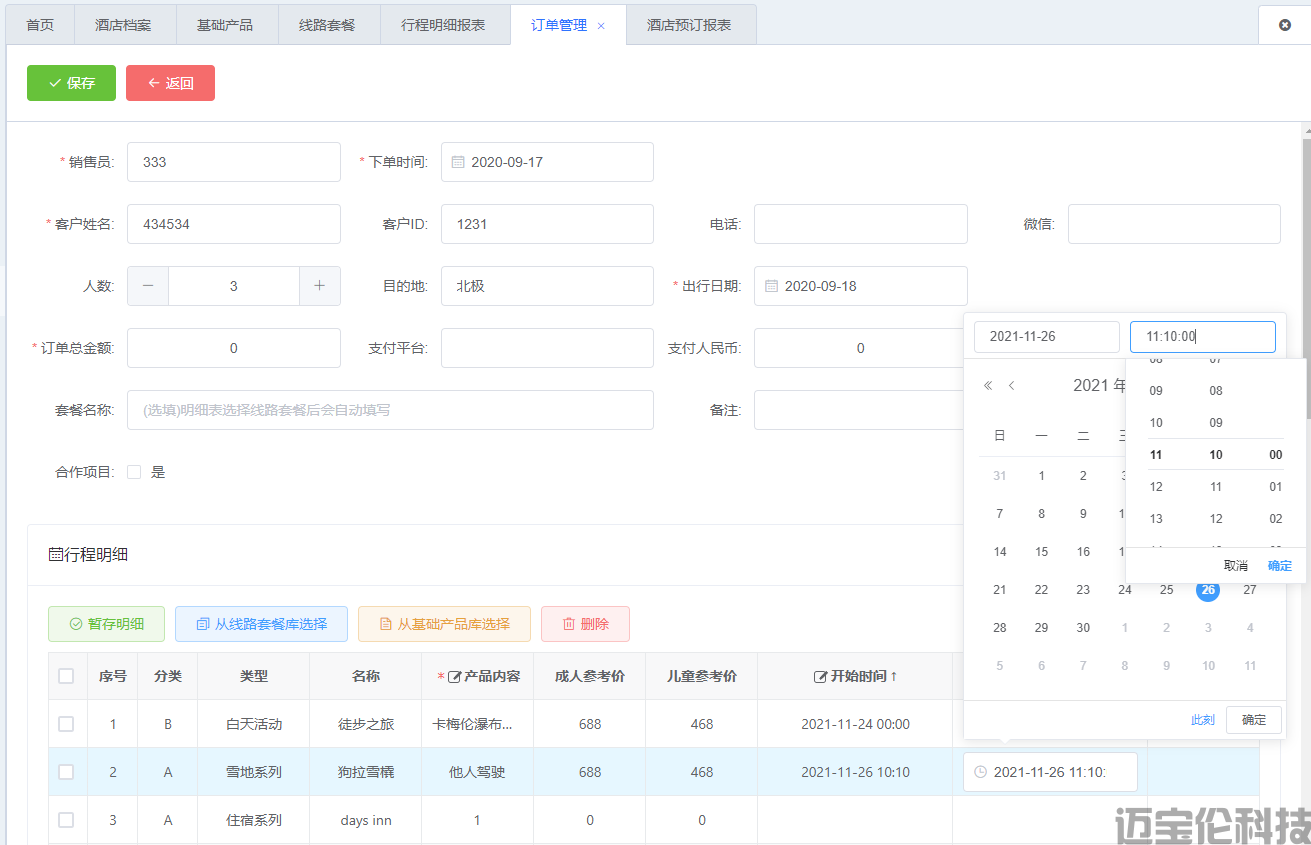Screen dimensions: 1311x845
Task: Click the clock icon in the 2021-11-26 11:10 cell
Action: point(981,772)
